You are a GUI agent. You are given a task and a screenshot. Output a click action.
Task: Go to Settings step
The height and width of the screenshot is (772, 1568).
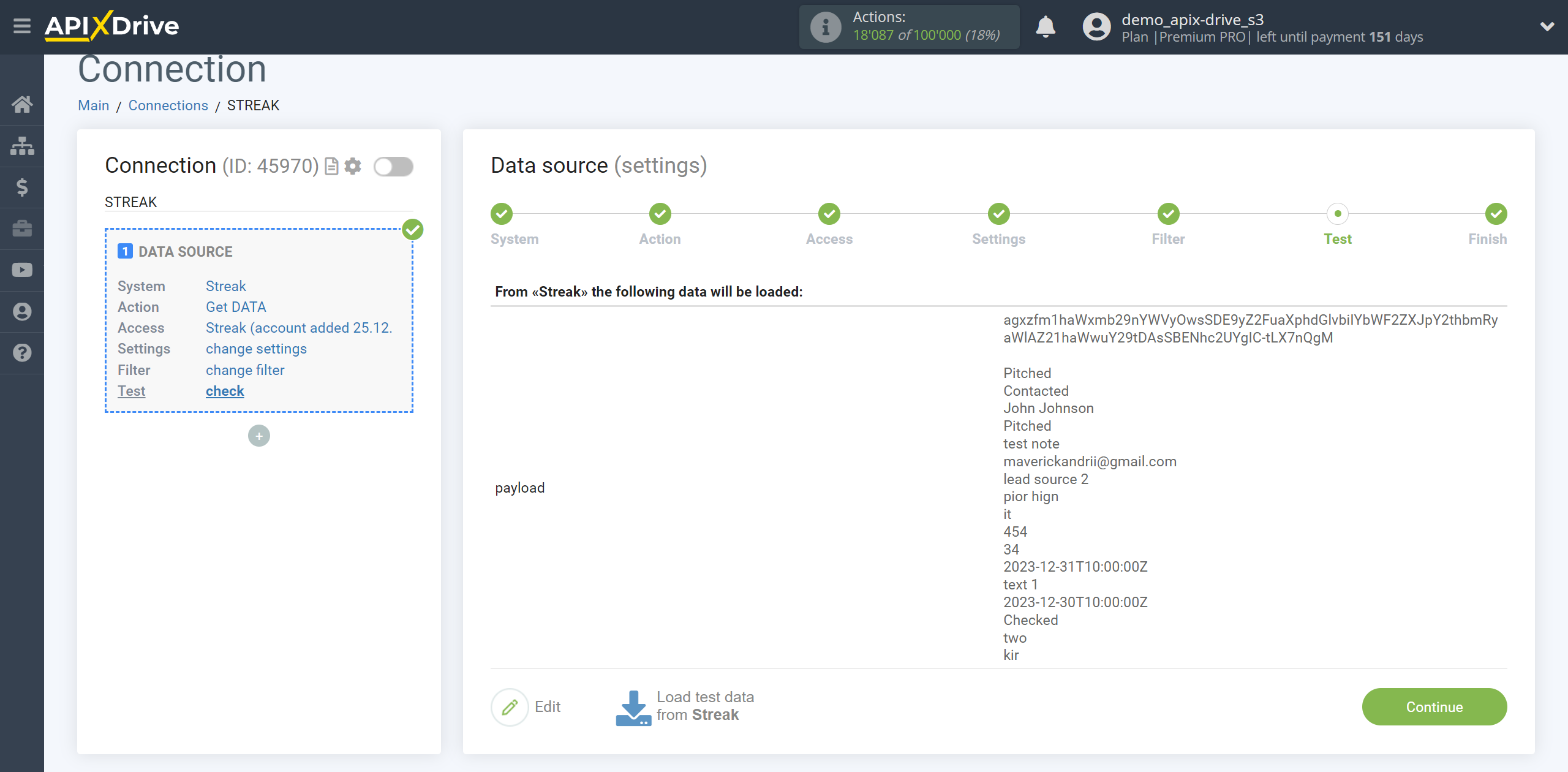click(x=999, y=214)
